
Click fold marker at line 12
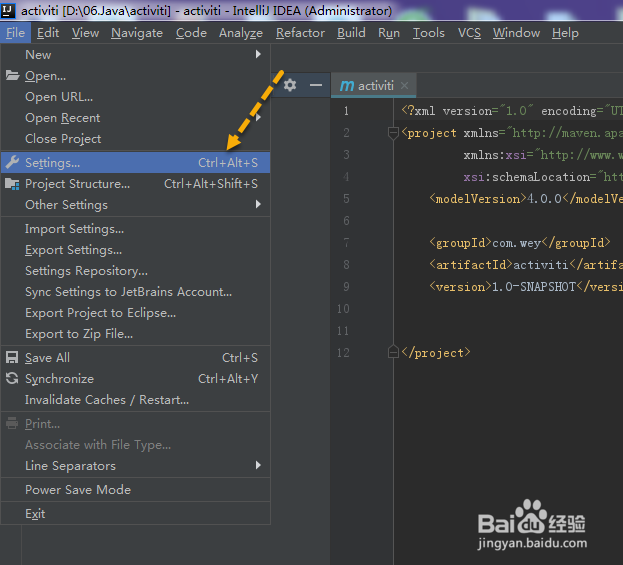[393, 352]
